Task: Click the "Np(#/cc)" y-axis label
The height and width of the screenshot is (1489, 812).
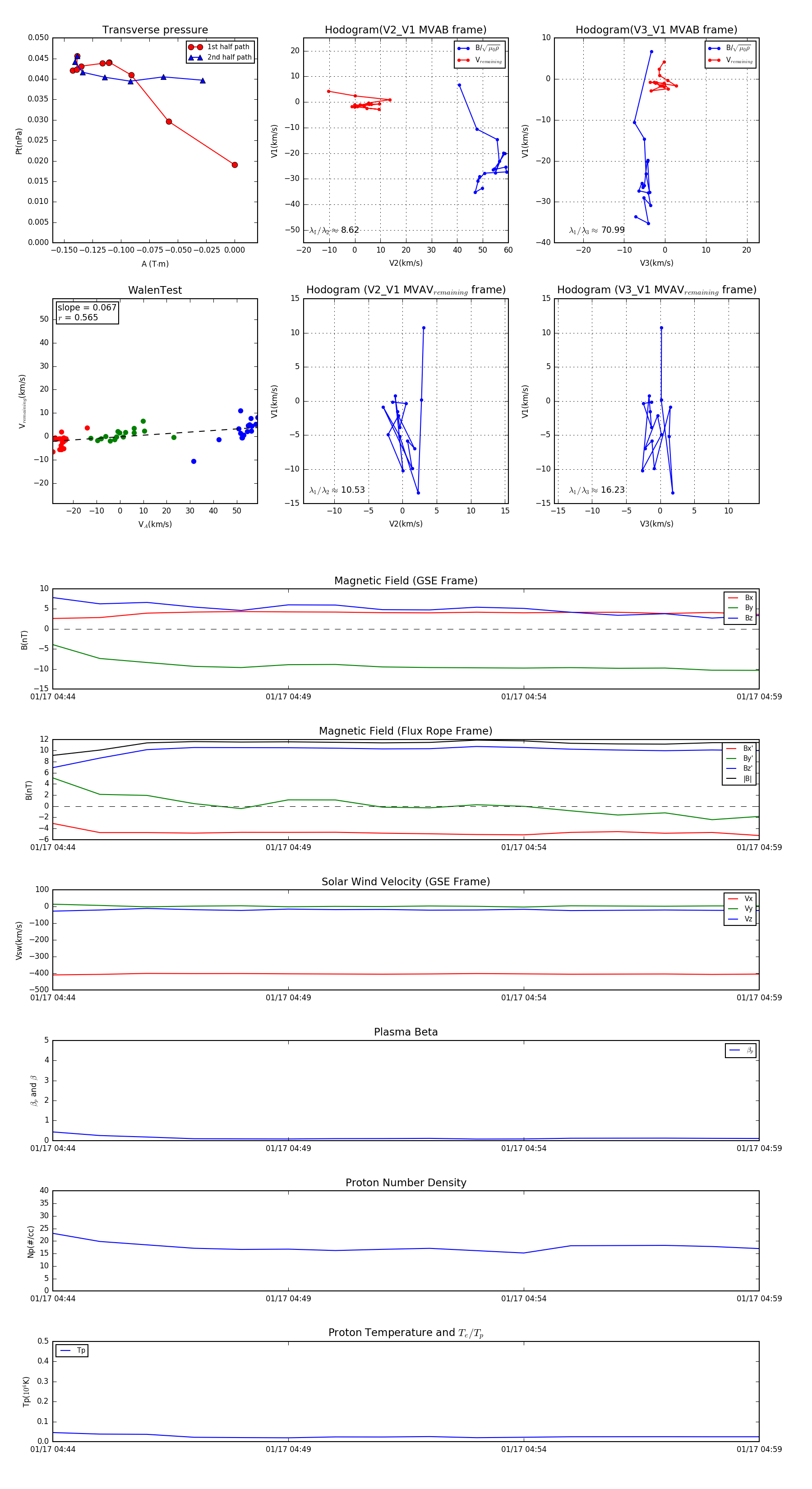Action: pyautogui.click(x=31, y=1241)
